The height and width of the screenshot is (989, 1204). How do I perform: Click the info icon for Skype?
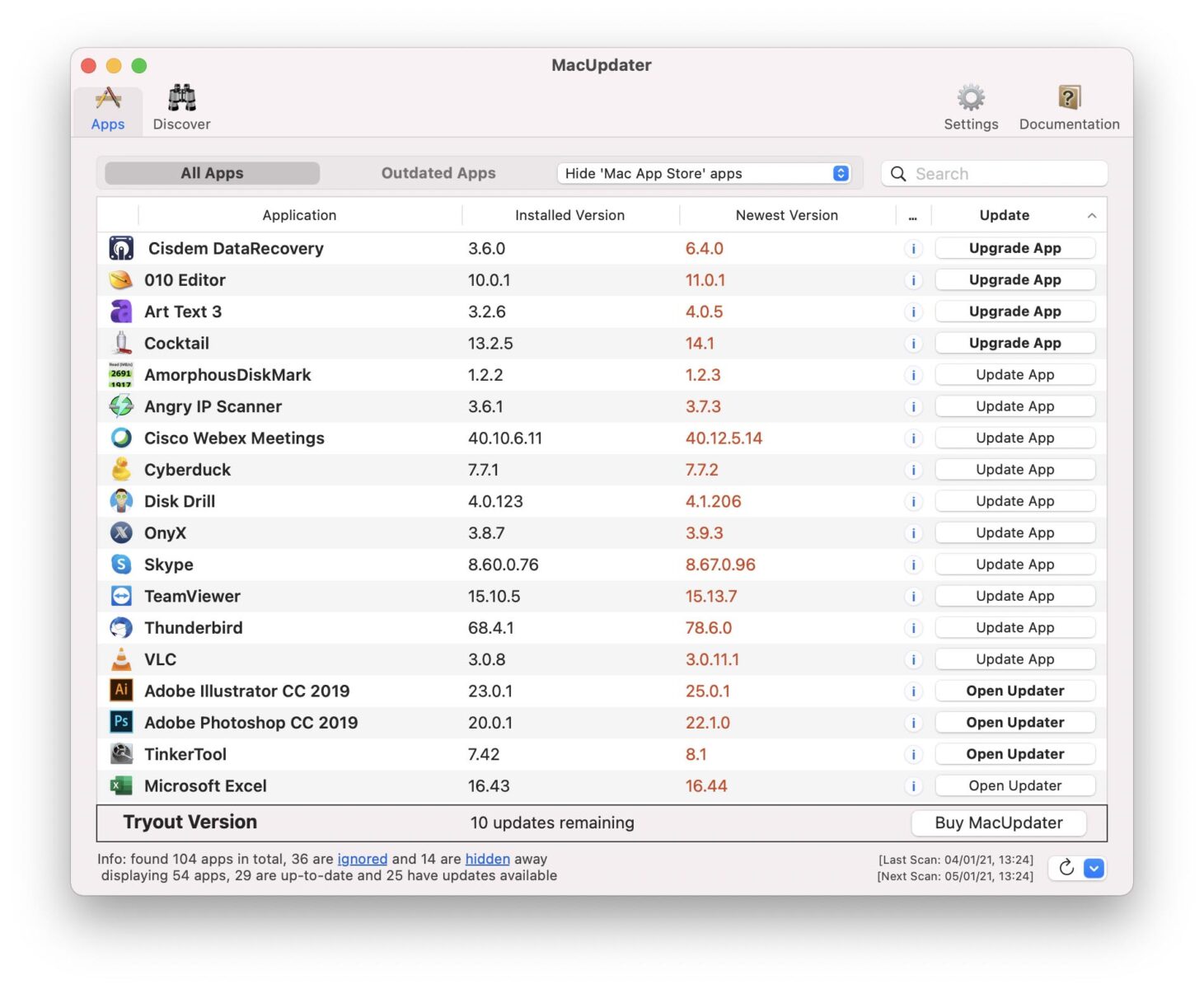pyautogui.click(x=913, y=565)
